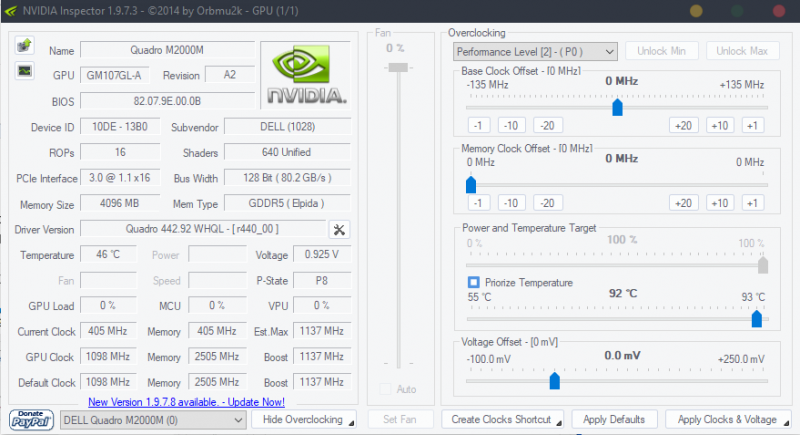Click the Memory Clock Offset slider handle
Screen dimensions: 800x435
click(471, 185)
